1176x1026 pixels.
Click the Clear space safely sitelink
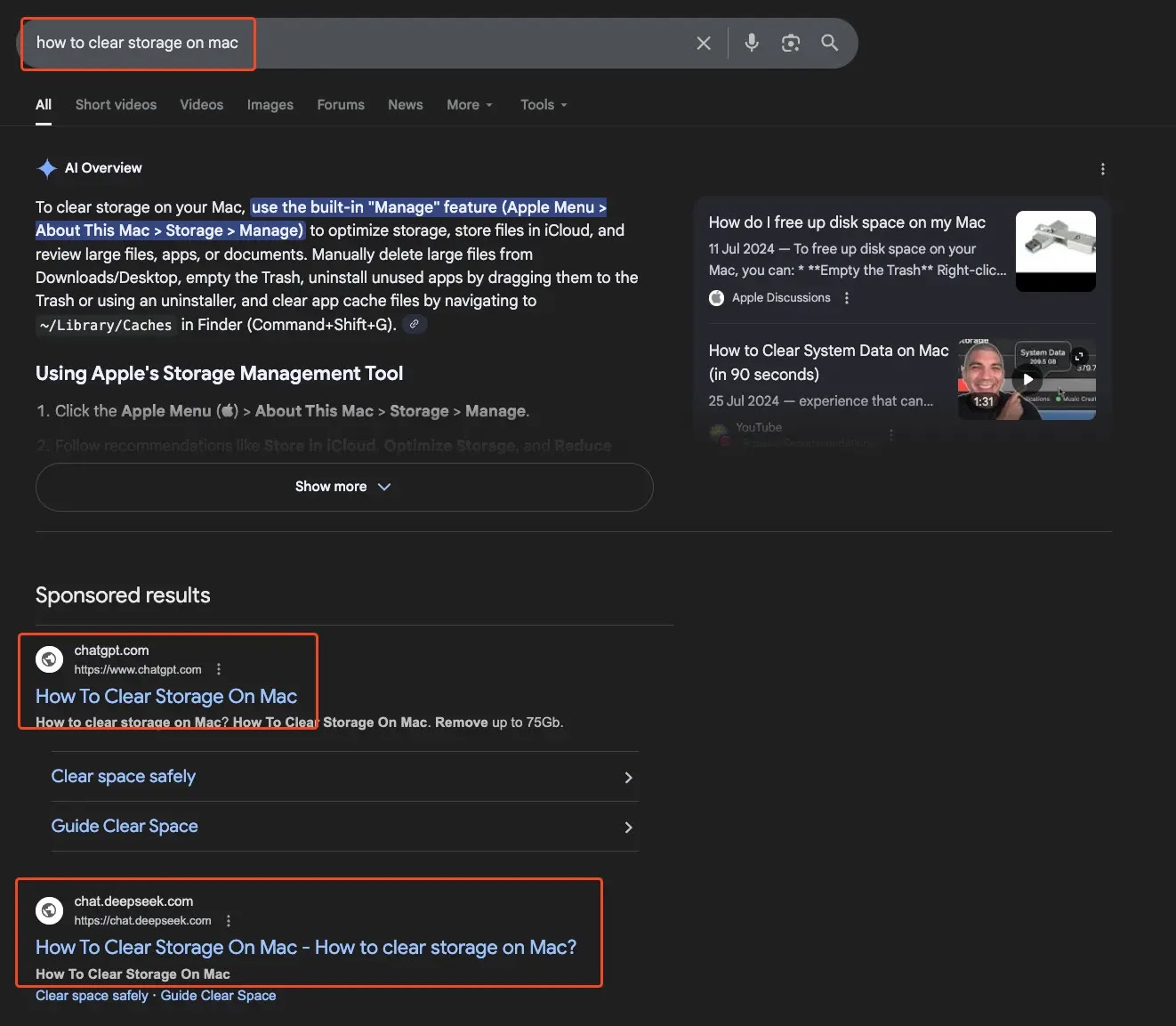[123, 776]
